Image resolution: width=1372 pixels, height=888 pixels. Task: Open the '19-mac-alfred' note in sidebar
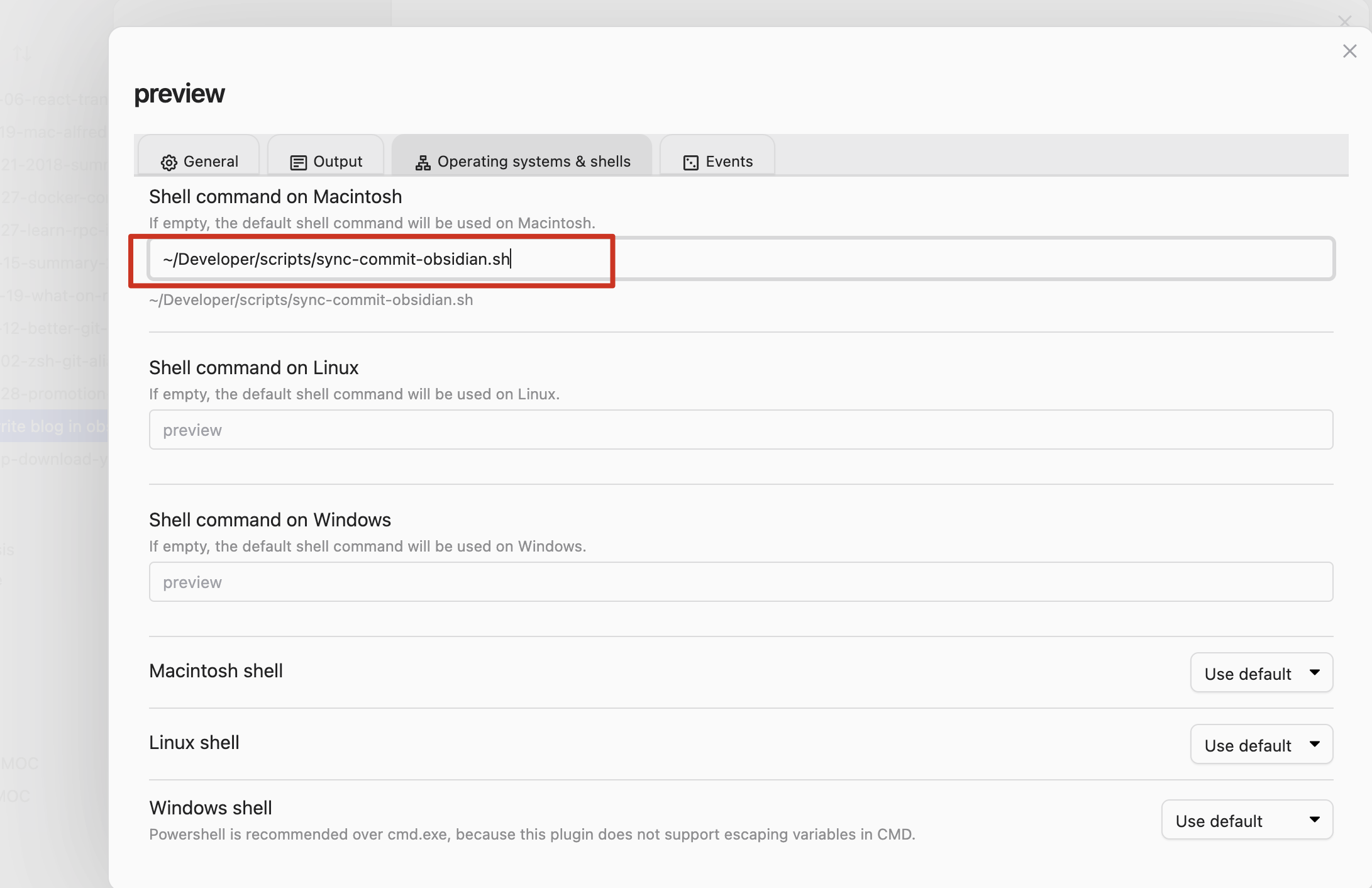pos(54,132)
